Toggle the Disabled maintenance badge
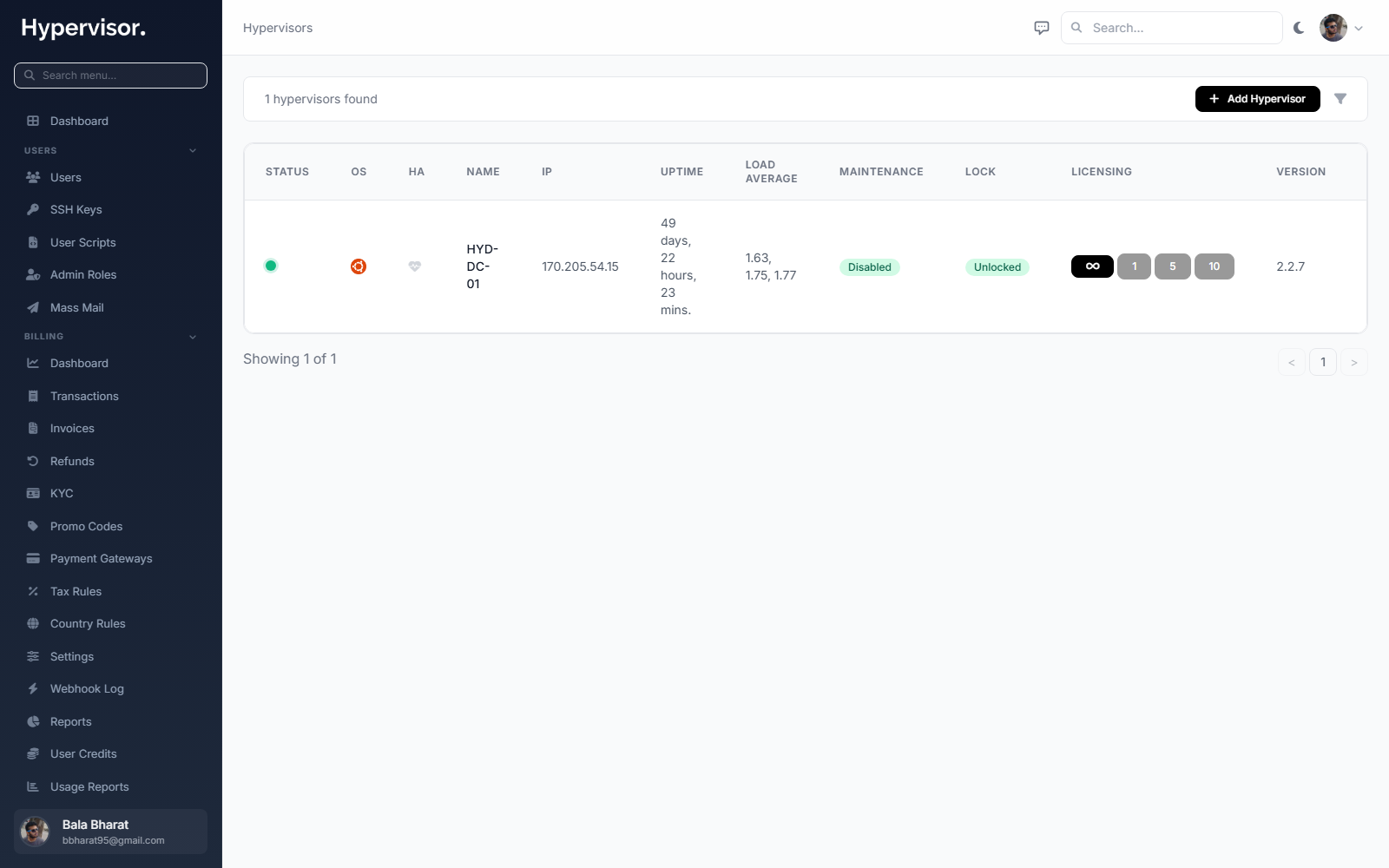This screenshot has height=868, width=1389. (x=869, y=267)
